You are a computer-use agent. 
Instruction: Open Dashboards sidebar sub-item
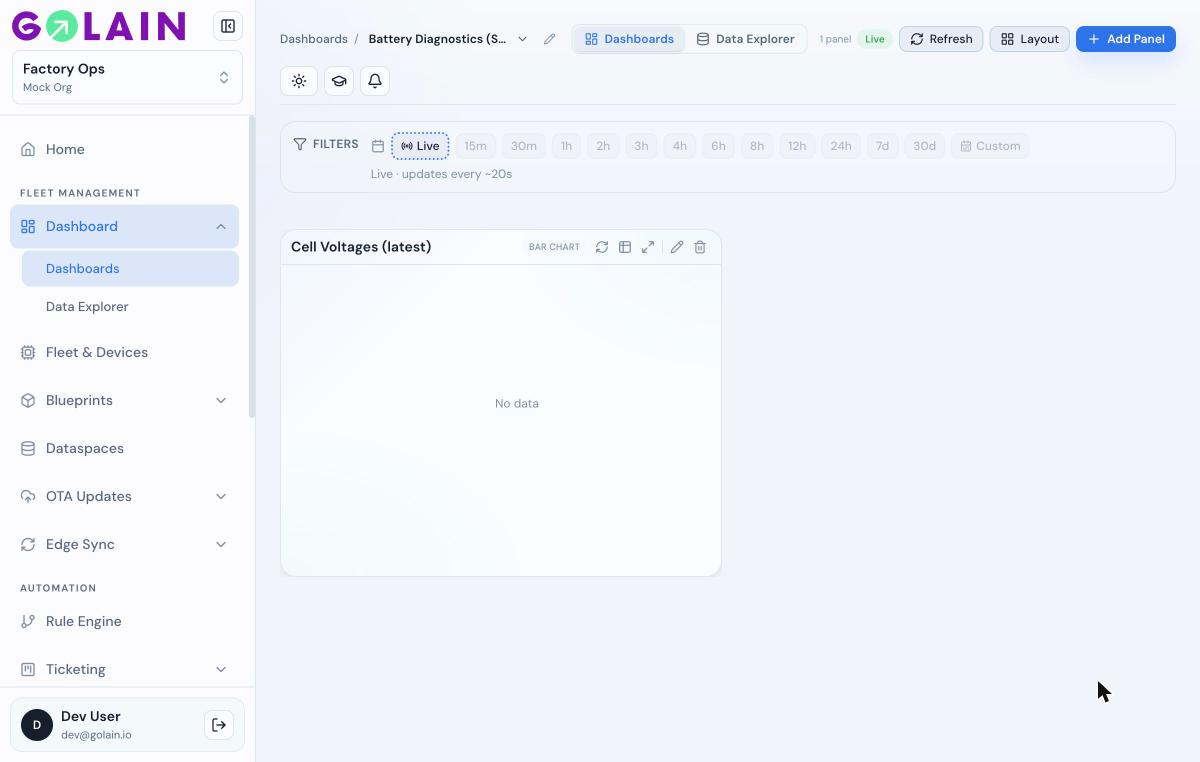(x=130, y=269)
